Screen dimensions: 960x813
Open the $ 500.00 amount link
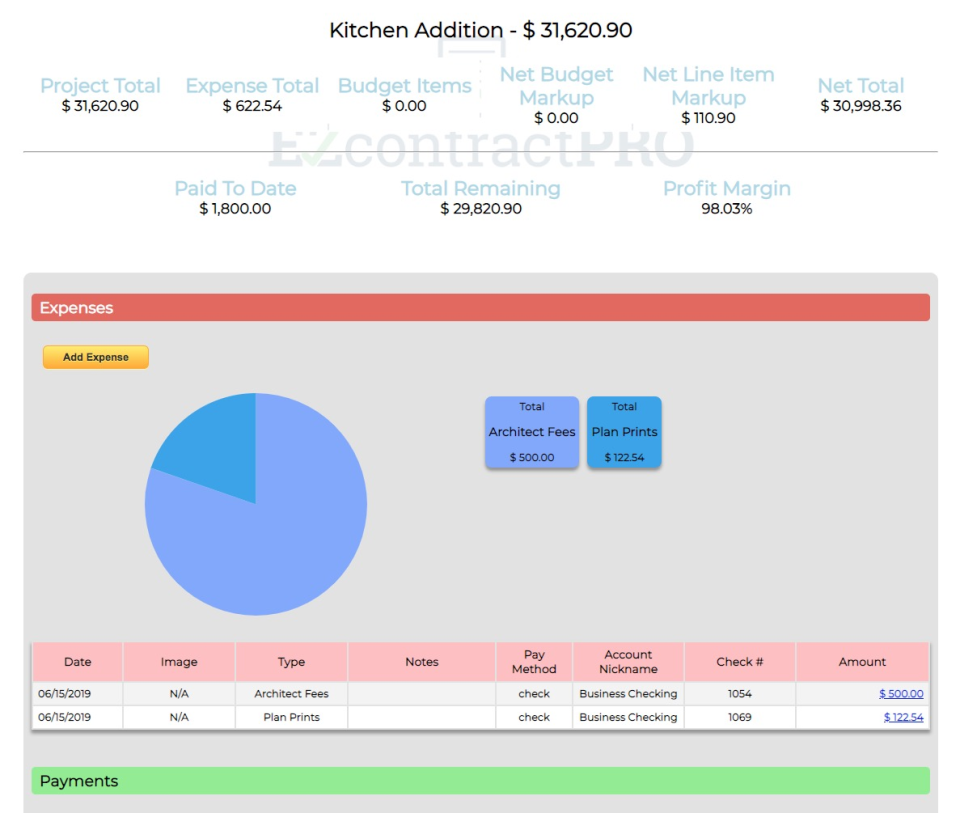[901, 694]
